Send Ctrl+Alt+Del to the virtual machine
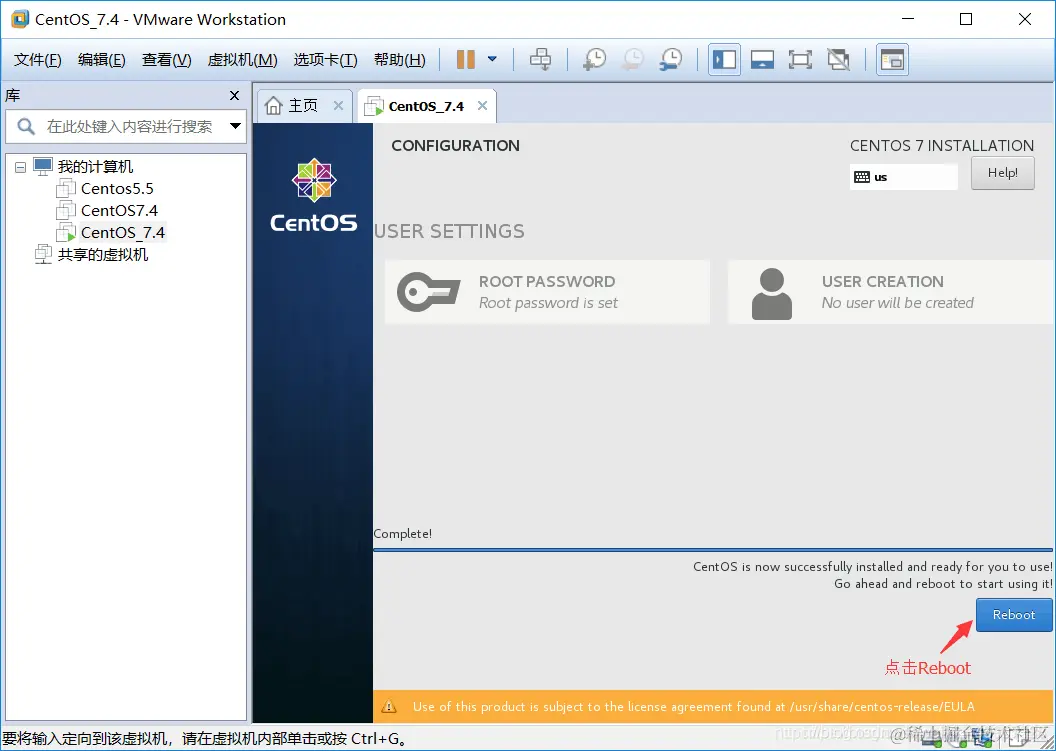 pos(540,59)
